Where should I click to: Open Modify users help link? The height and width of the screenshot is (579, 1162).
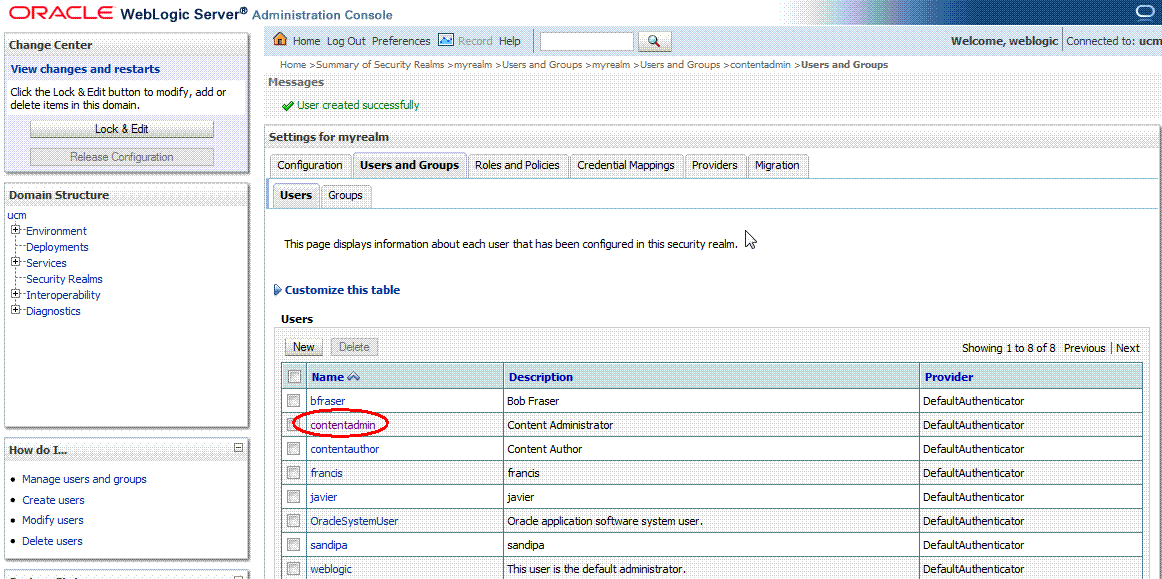(x=53, y=520)
